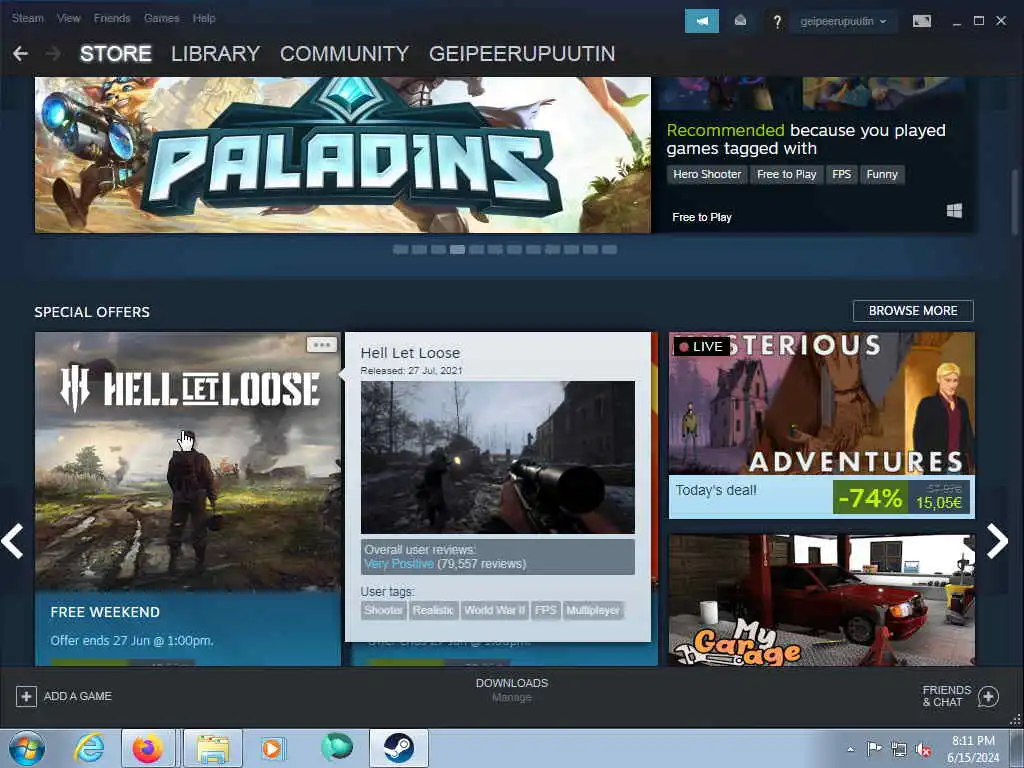
Task: Show next special offers with right arrow
Action: pyautogui.click(x=997, y=541)
